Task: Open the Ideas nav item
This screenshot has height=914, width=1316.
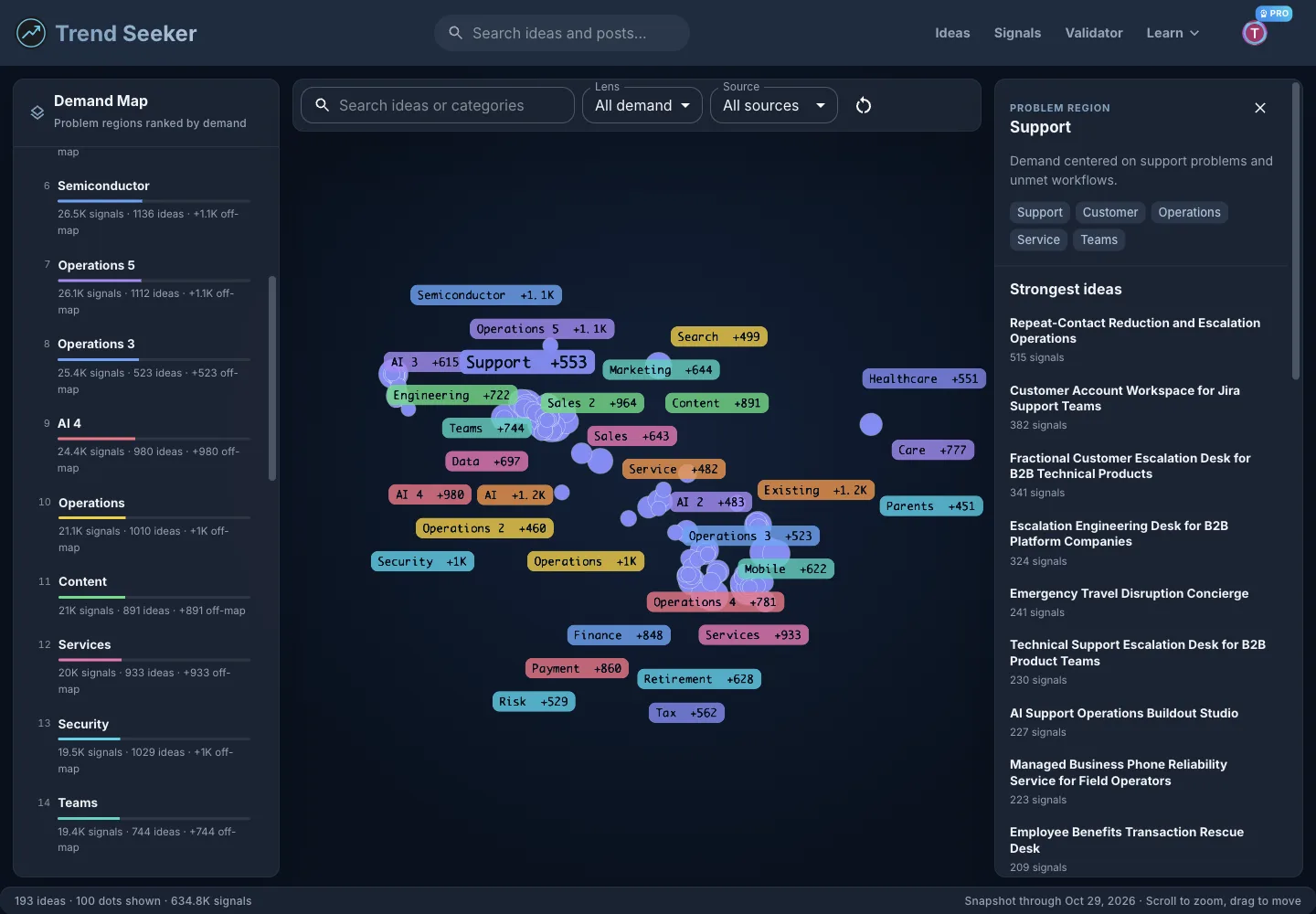Action: coord(952,33)
